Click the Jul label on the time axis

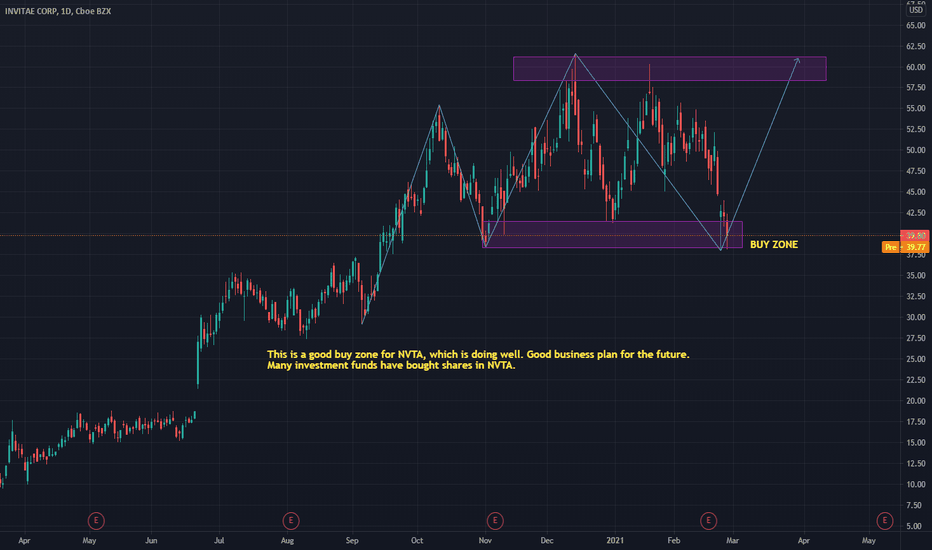point(219,540)
